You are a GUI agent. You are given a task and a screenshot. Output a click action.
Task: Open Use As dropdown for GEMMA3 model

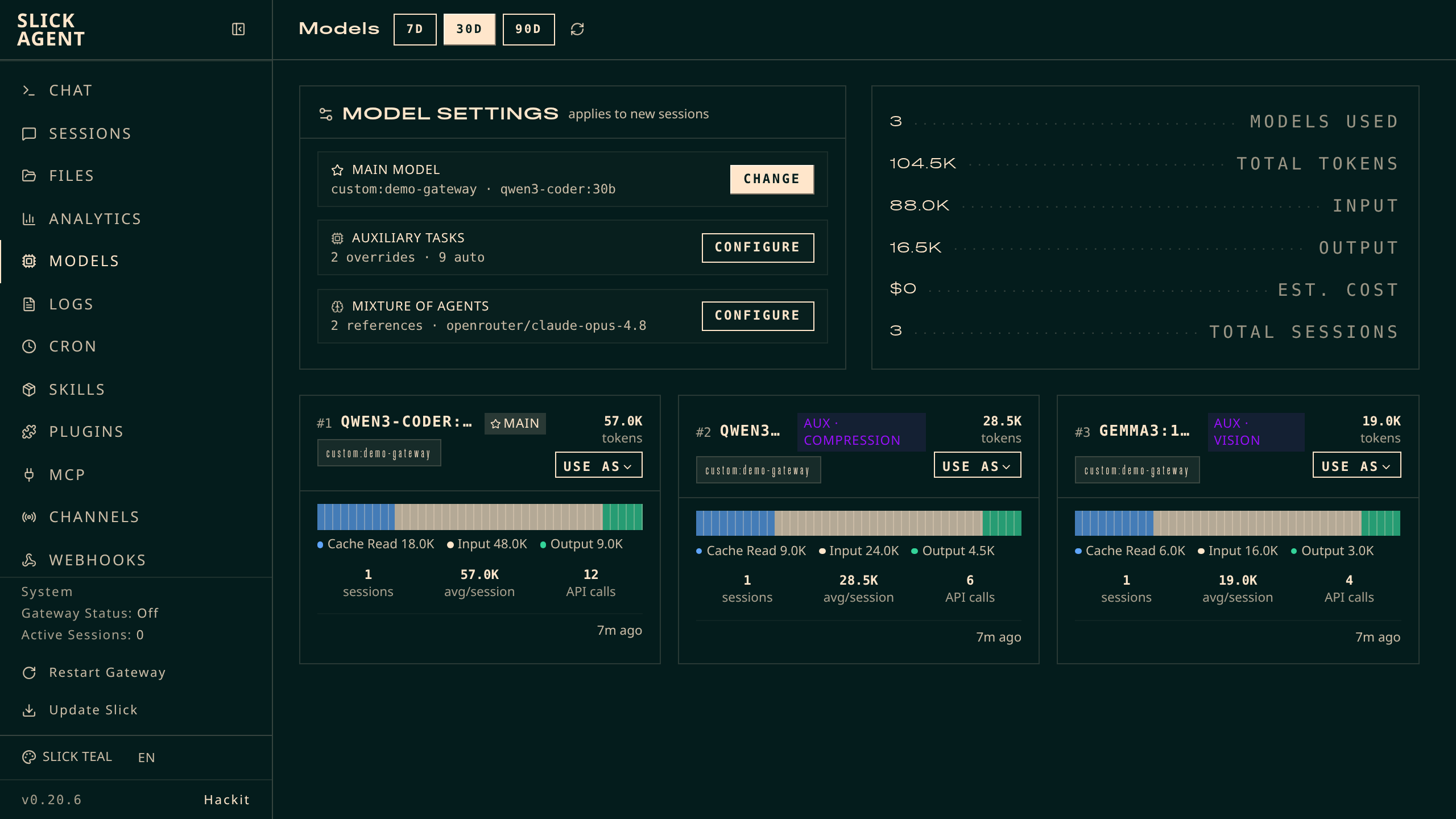[1356, 465]
